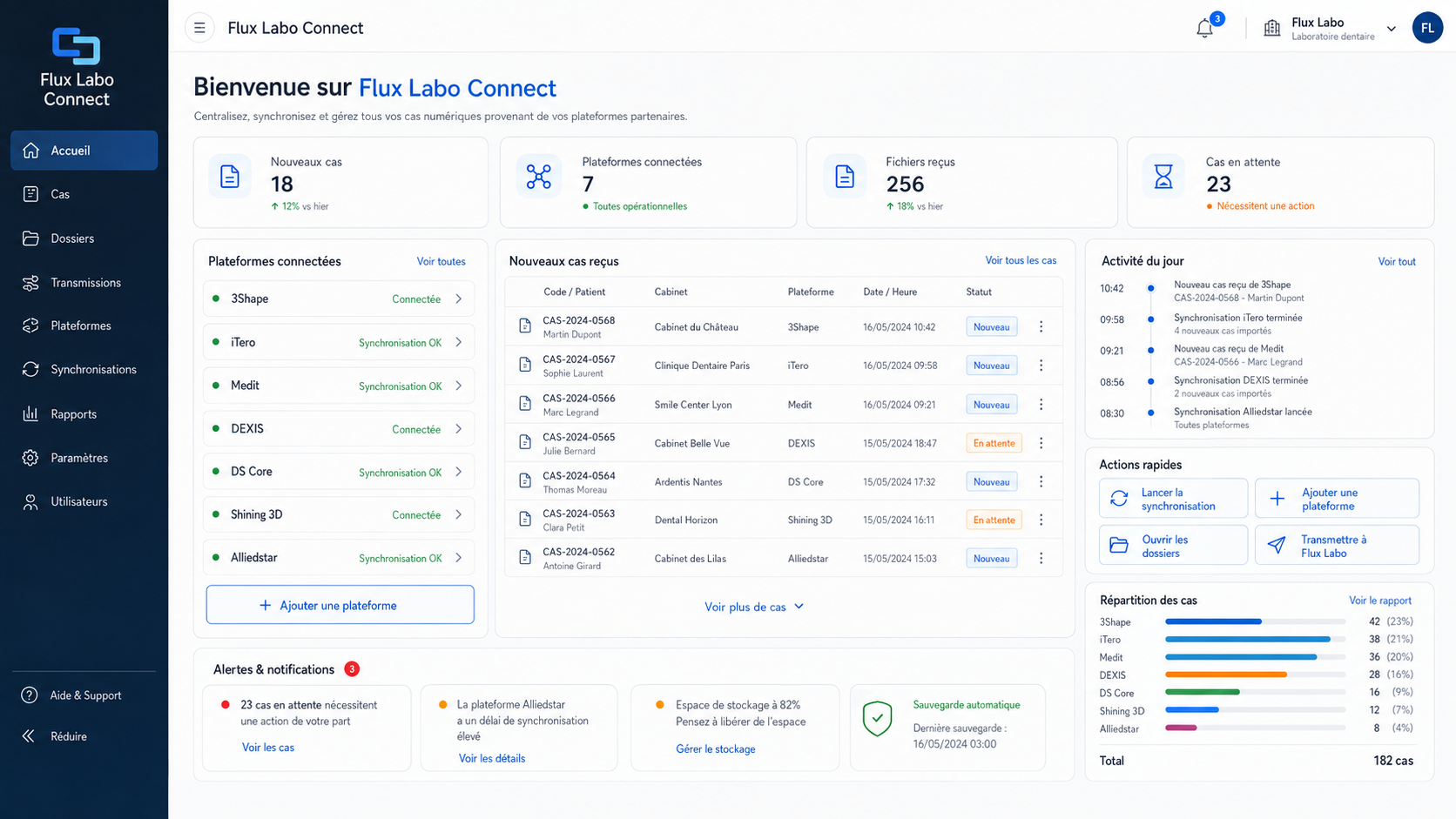Click the FL user avatar
1456x819 pixels.
click(x=1427, y=28)
